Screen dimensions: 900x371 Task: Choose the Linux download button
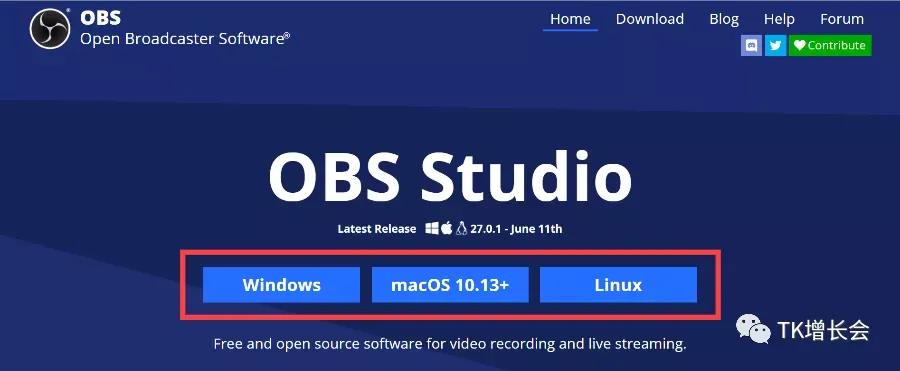[x=618, y=285]
